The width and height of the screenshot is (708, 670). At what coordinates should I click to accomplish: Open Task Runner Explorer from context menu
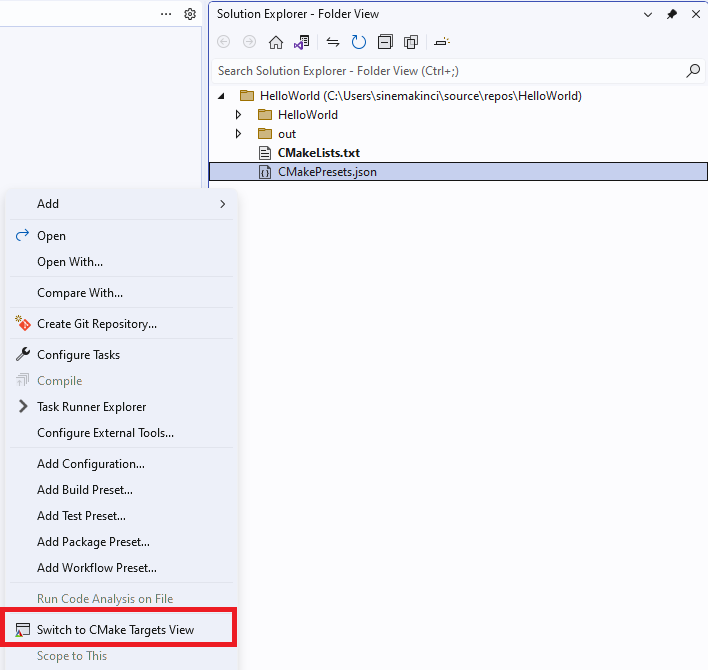point(121,407)
